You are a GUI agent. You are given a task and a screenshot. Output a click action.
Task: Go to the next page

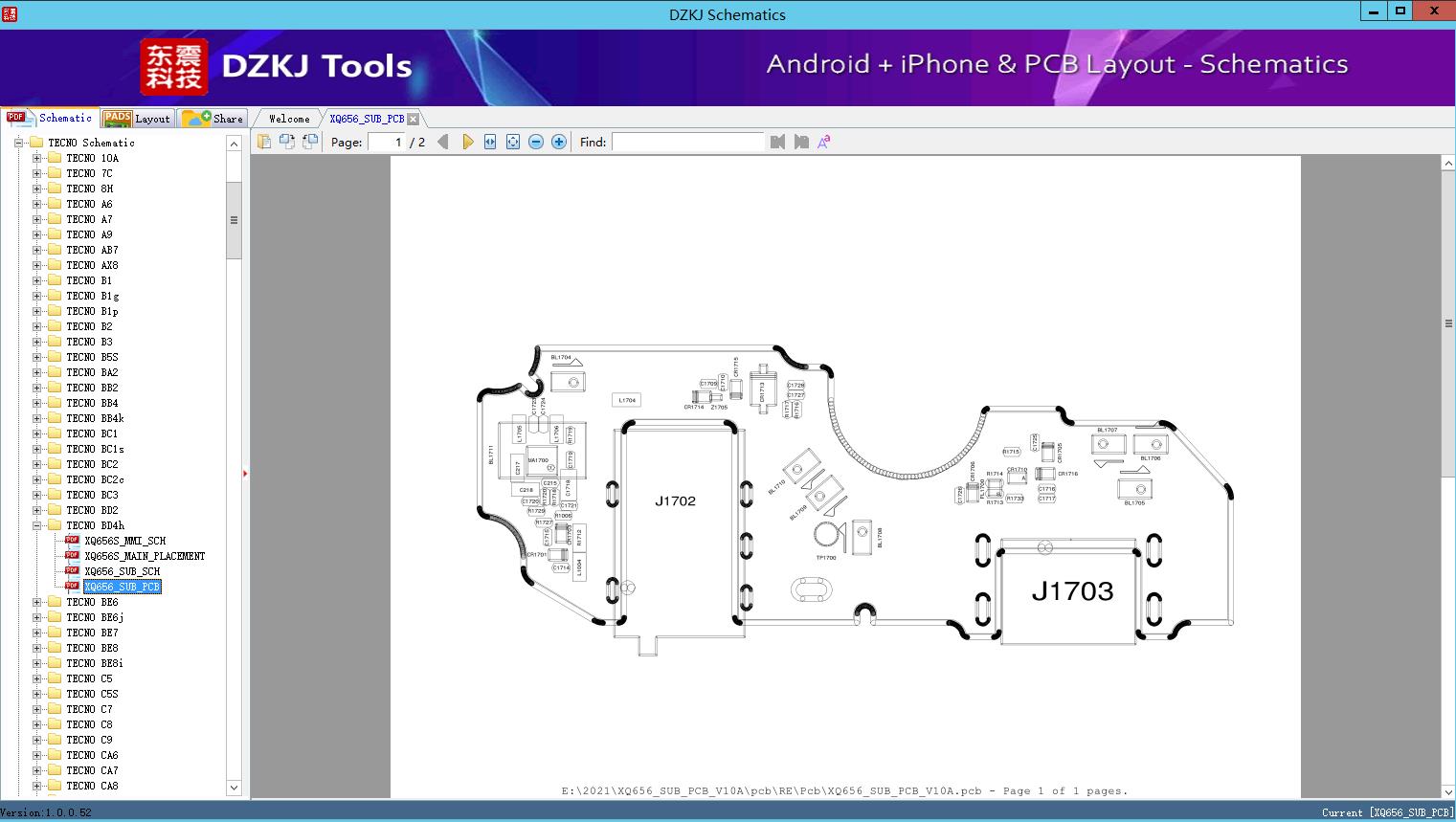(x=467, y=142)
